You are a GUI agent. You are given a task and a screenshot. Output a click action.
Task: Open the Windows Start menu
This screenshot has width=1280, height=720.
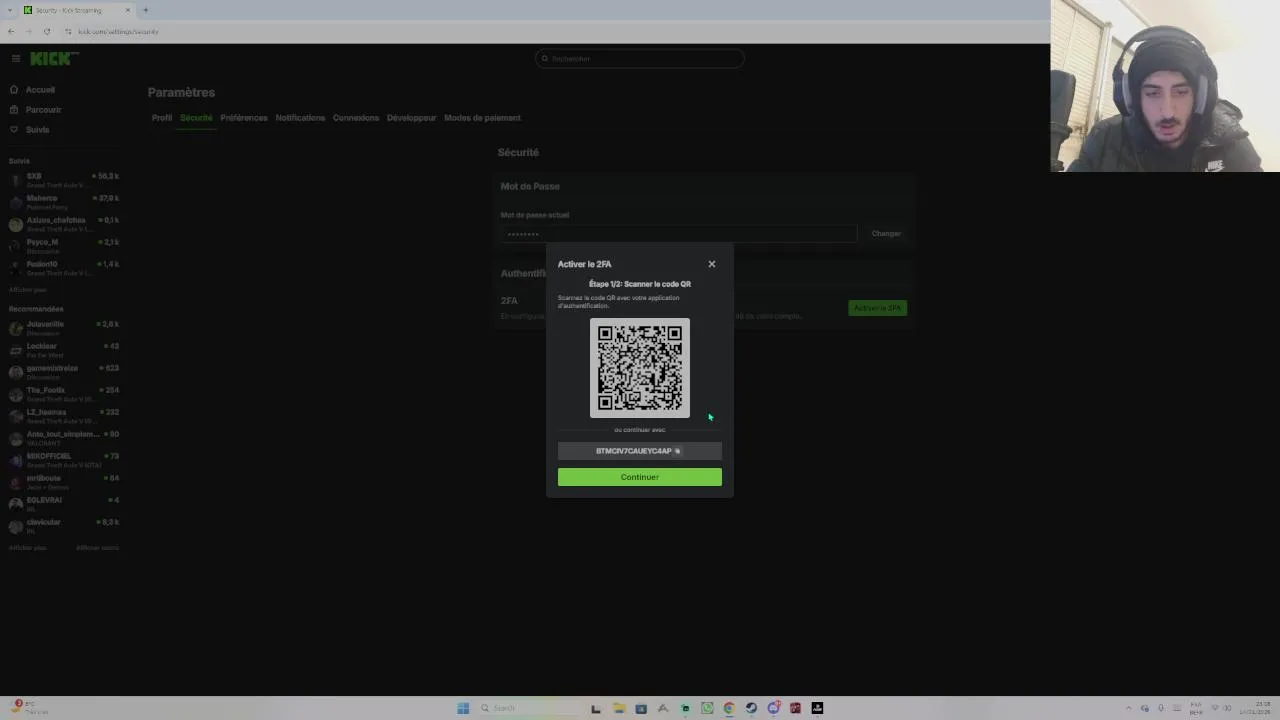463,708
